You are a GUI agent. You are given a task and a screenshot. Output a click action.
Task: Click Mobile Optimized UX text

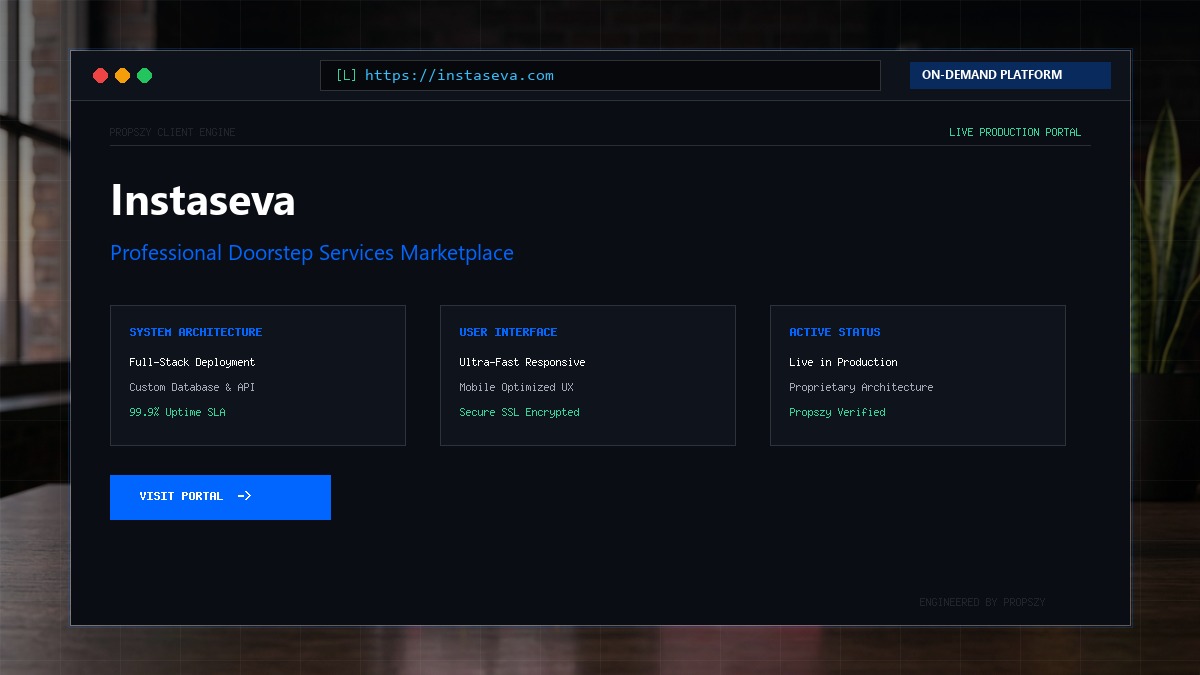point(516,387)
